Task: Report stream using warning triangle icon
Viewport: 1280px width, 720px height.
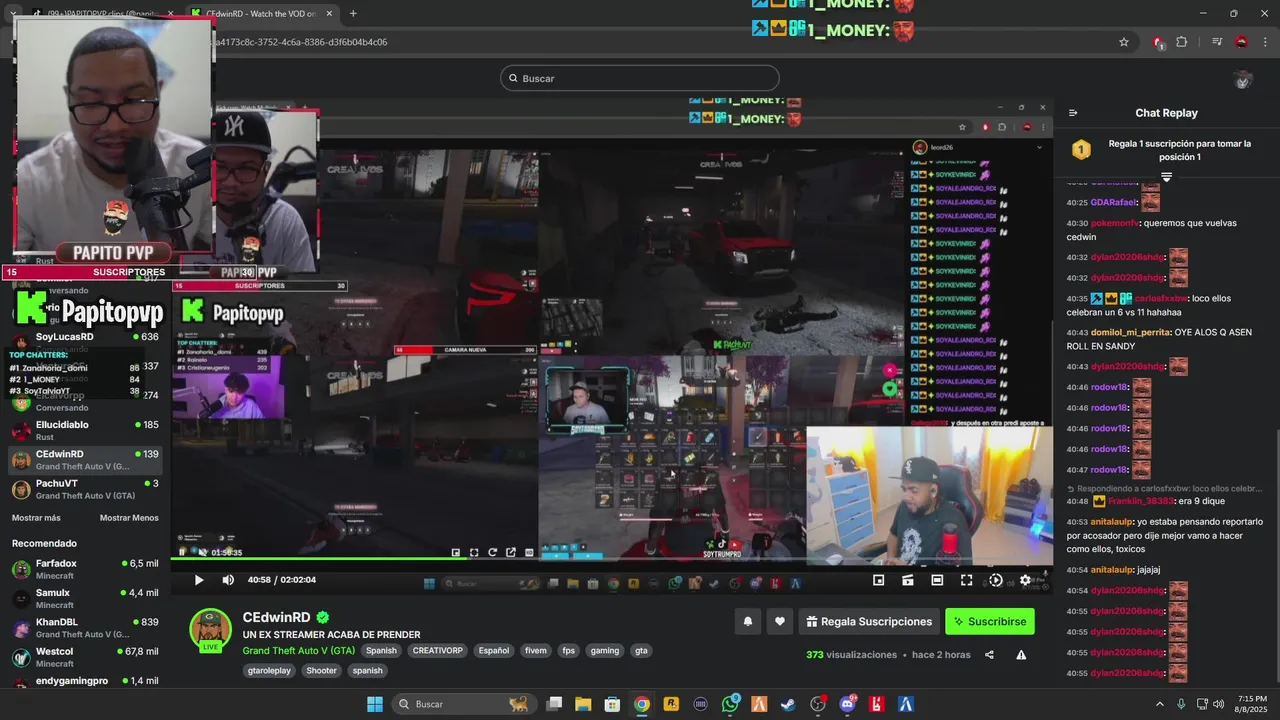Action: coord(1021,655)
